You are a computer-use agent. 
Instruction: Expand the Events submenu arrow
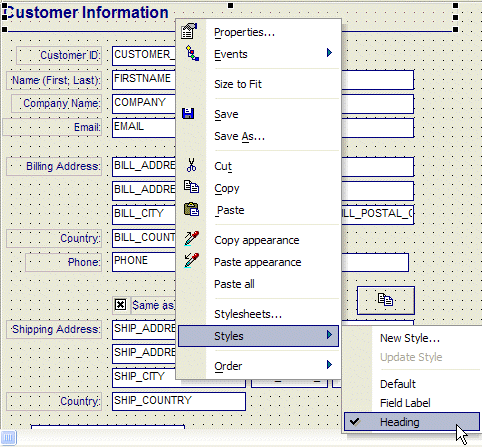click(x=329, y=53)
